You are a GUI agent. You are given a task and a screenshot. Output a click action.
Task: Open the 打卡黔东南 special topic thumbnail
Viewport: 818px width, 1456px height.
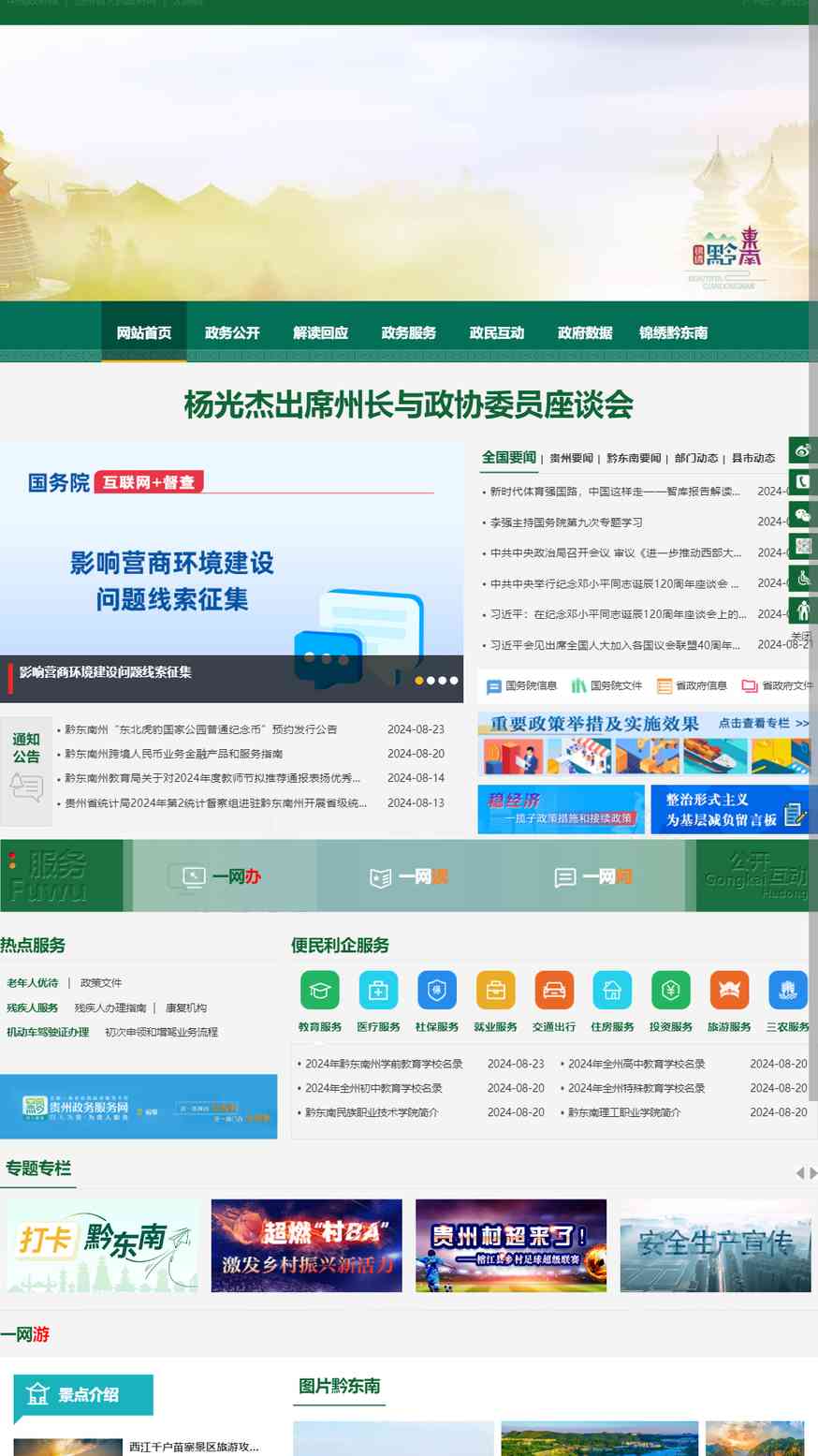pos(102,1245)
